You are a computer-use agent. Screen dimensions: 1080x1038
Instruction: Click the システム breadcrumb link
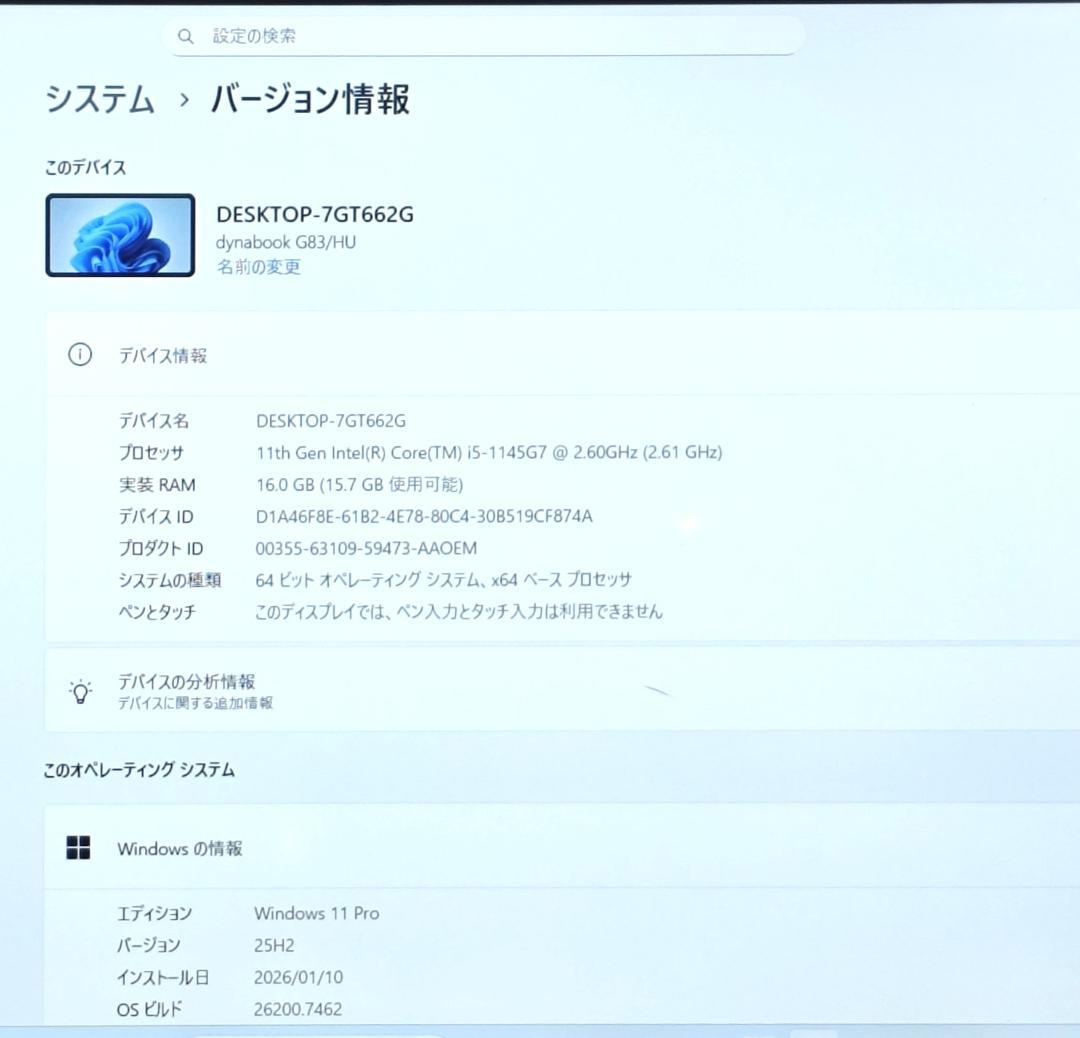click(97, 100)
